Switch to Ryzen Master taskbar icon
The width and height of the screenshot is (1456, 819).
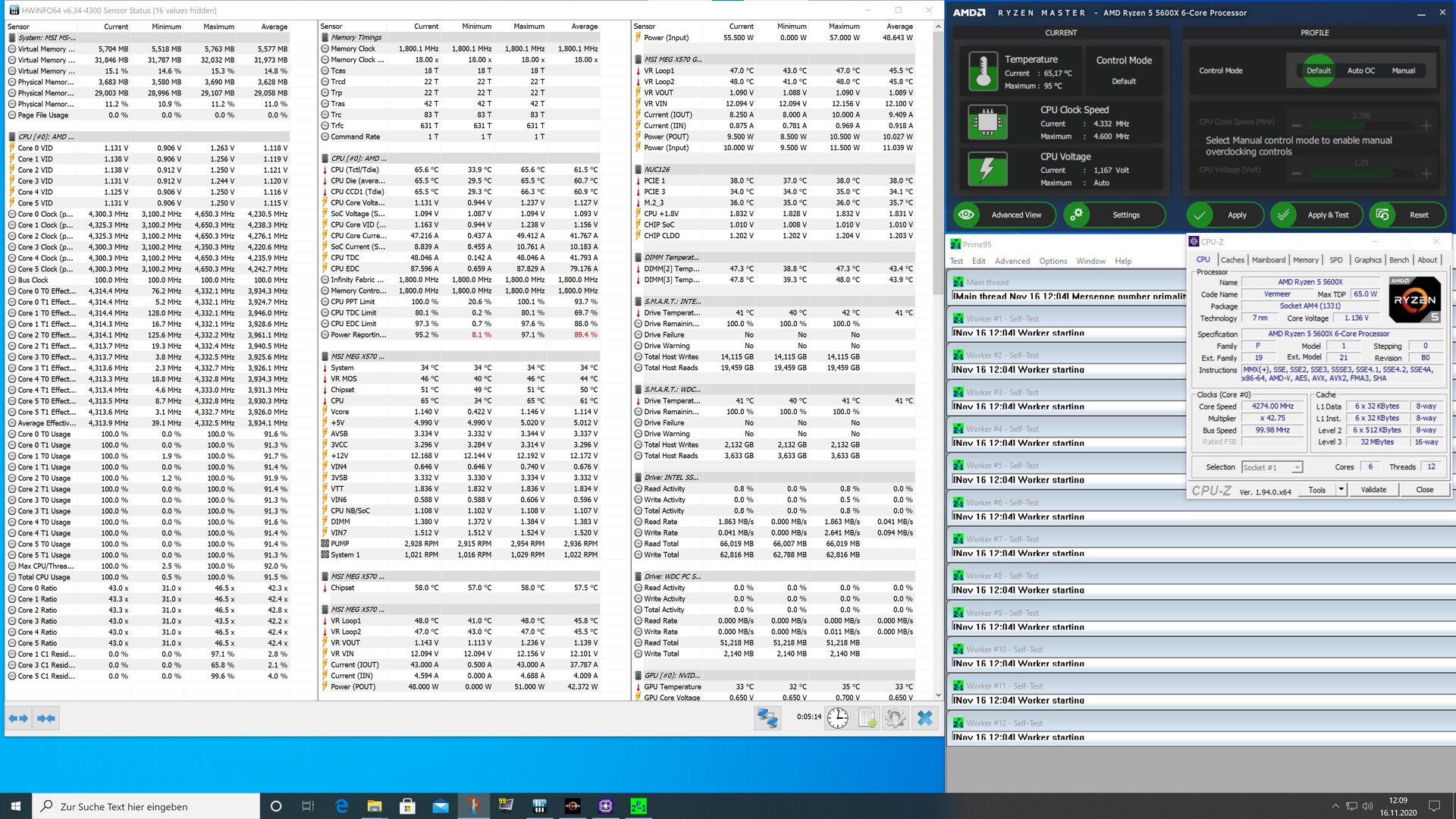(573, 806)
